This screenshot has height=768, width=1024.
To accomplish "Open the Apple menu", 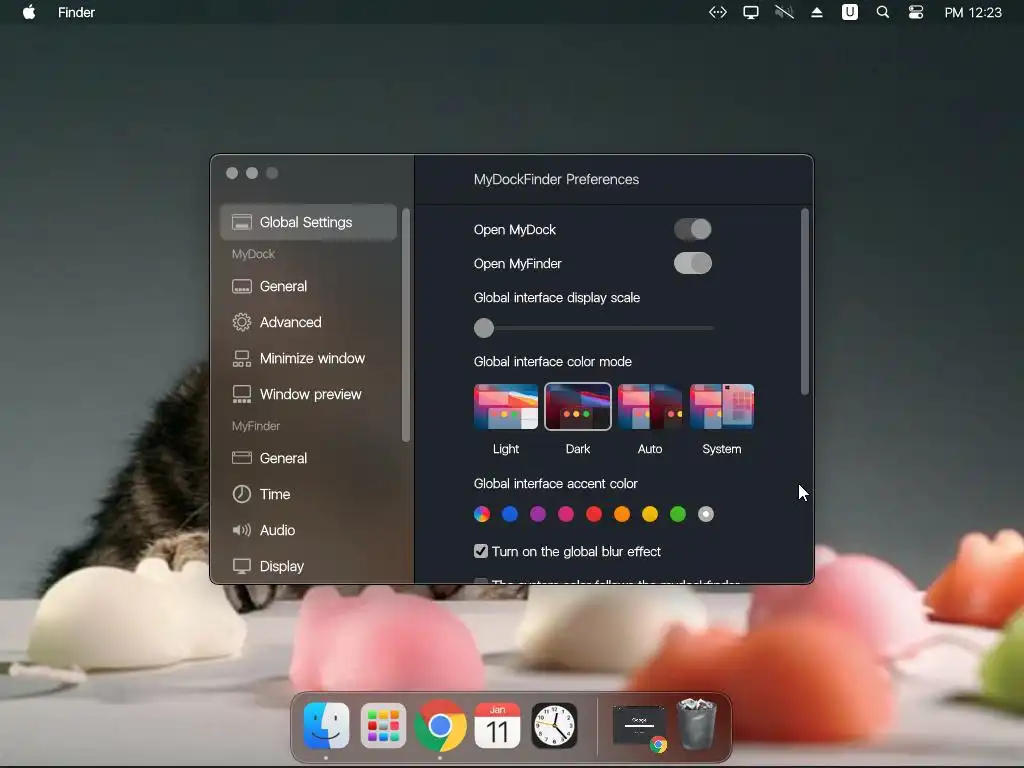I will (29, 12).
